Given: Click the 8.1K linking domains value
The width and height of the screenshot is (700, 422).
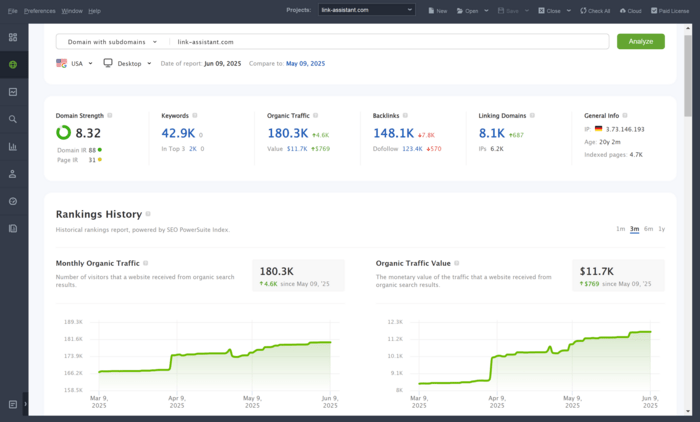Looking at the screenshot, I should point(492,133).
